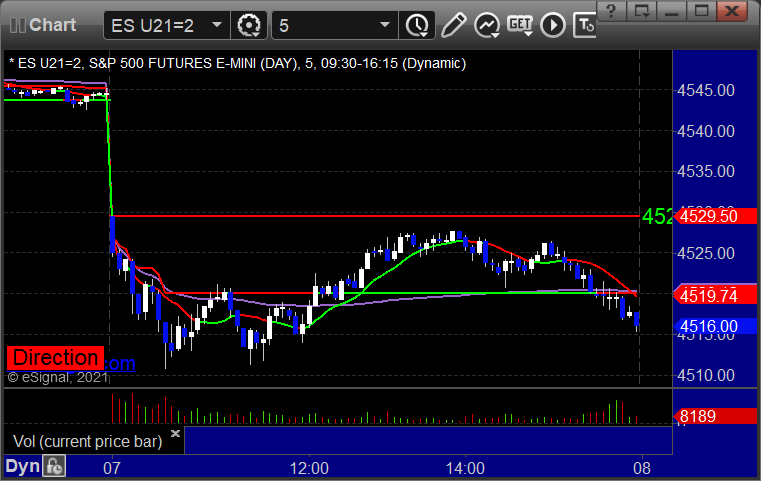The height and width of the screenshot is (481, 761).
Task: Click the text tool T icon
Action: coord(584,25)
